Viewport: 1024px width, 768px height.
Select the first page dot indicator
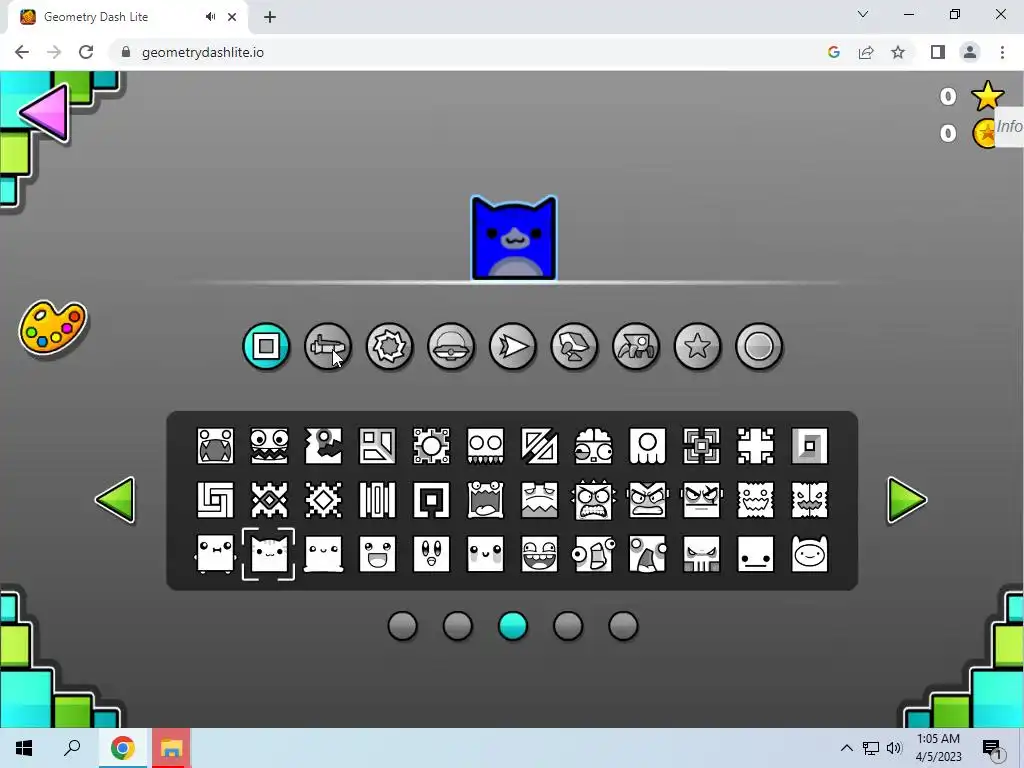[x=402, y=626]
